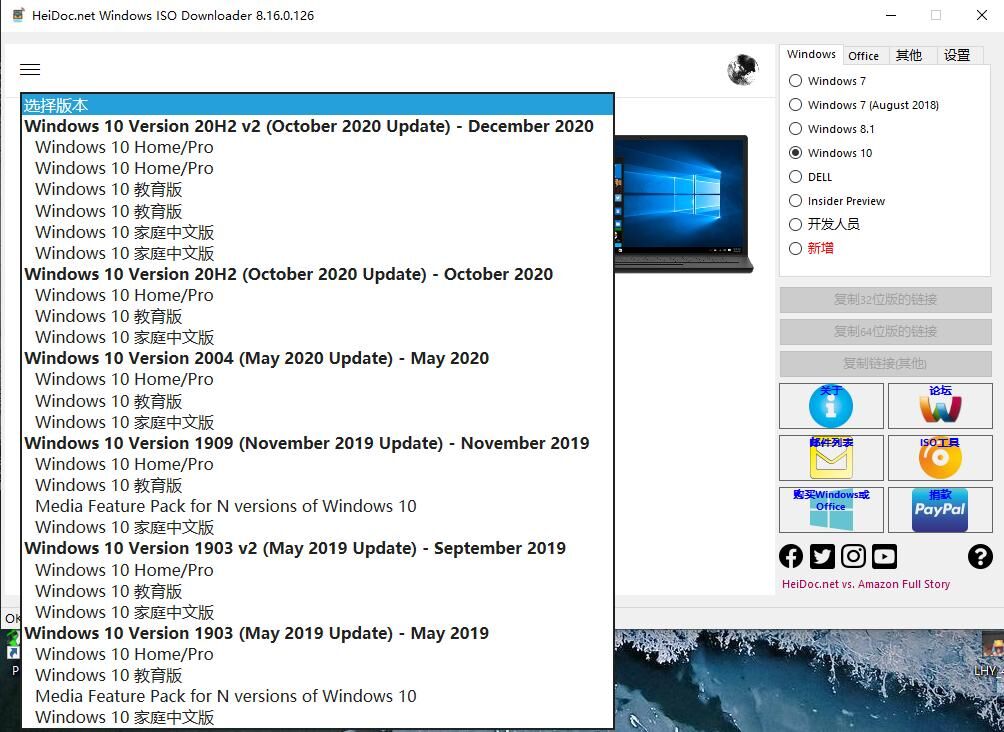Open the About info icon
The image size is (1004, 732).
[831, 406]
